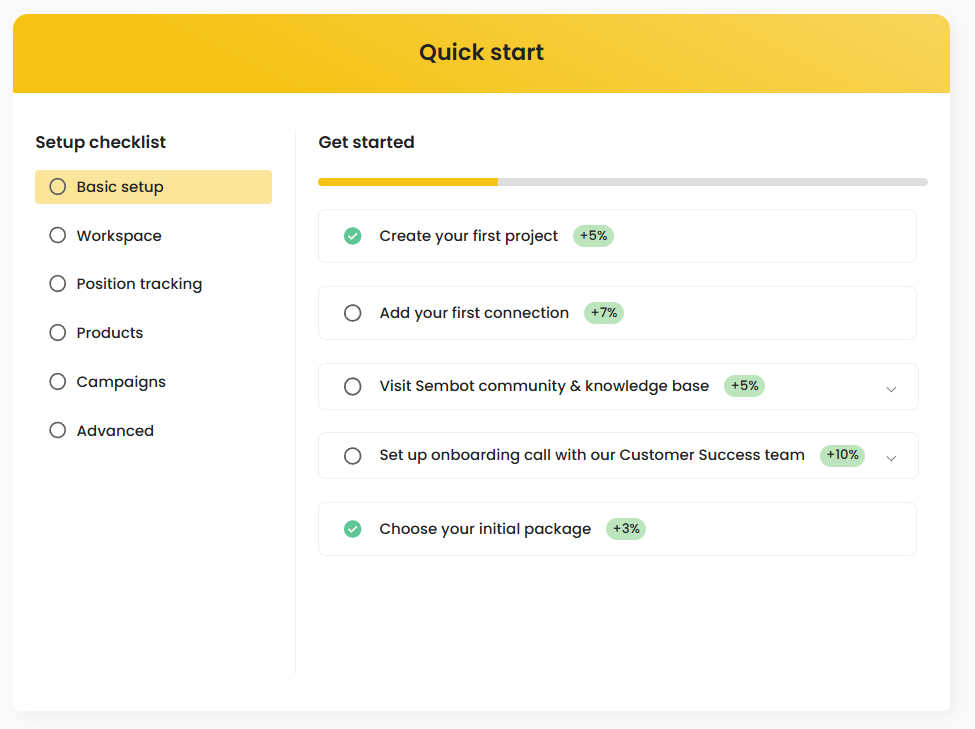Click the +7% badge on first connection
Image resolution: width=975 pixels, height=729 pixels.
coord(604,313)
